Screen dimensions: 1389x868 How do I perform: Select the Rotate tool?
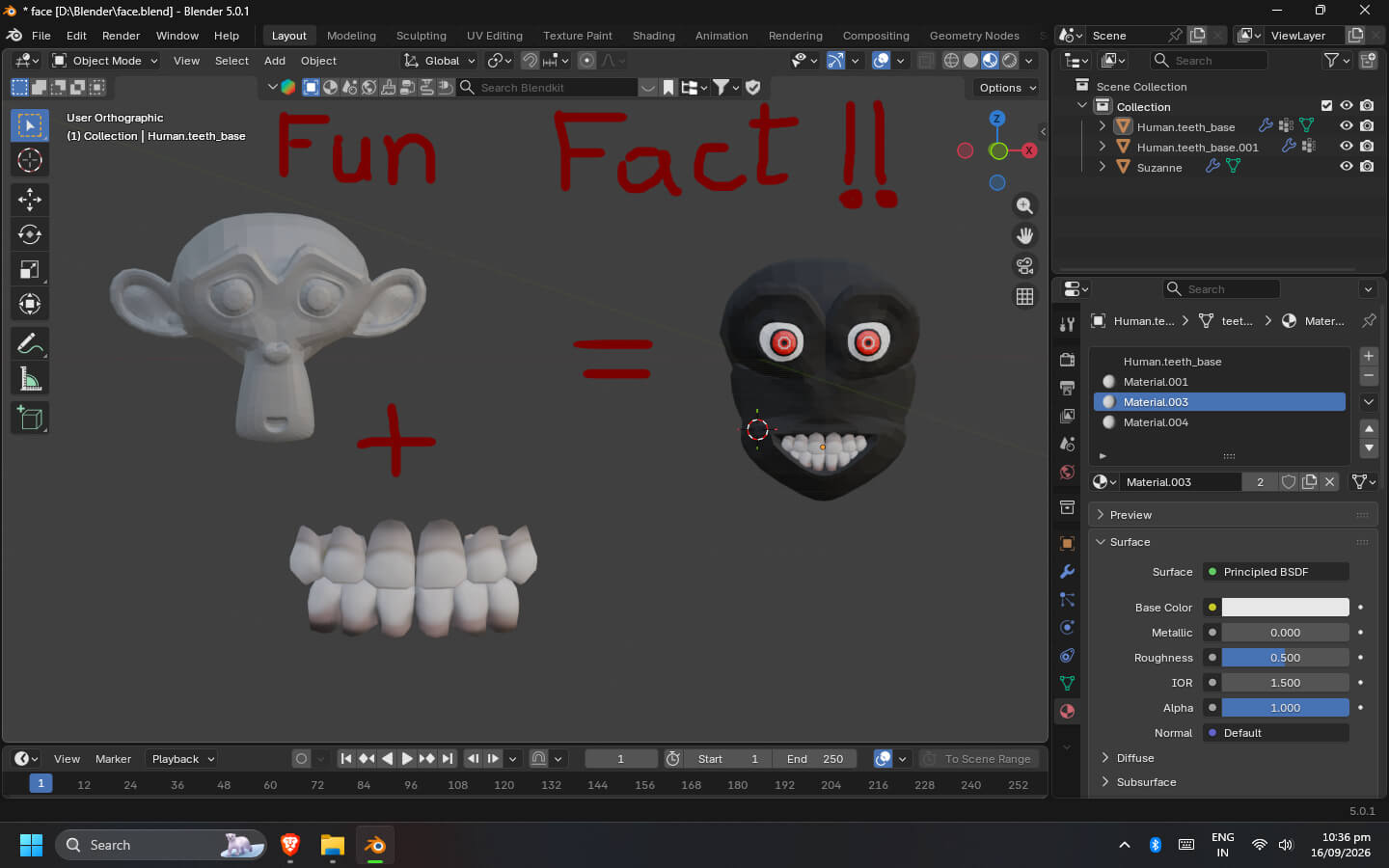click(x=30, y=234)
